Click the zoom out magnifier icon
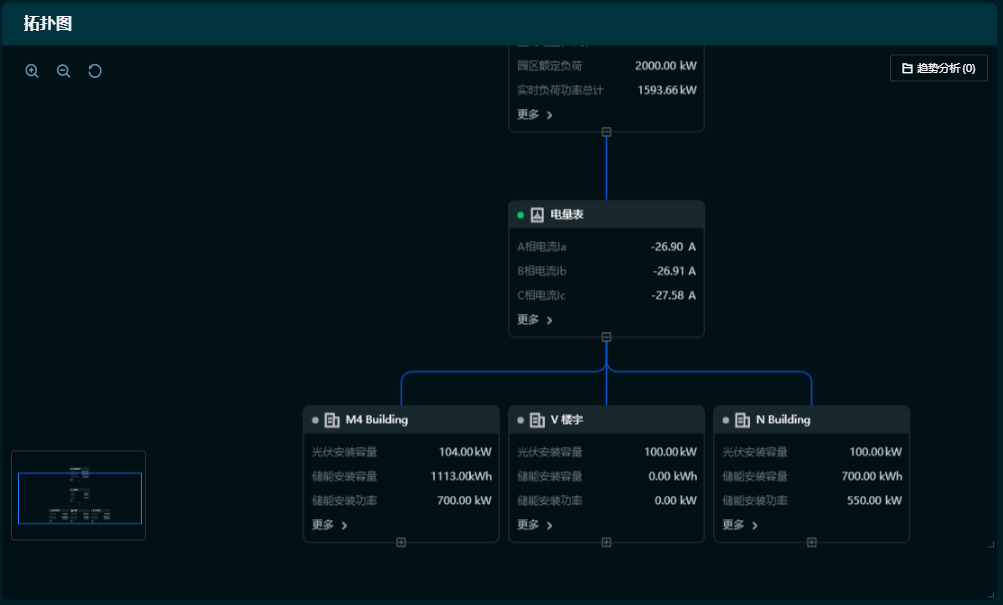The image size is (1003, 605). [x=64, y=71]
